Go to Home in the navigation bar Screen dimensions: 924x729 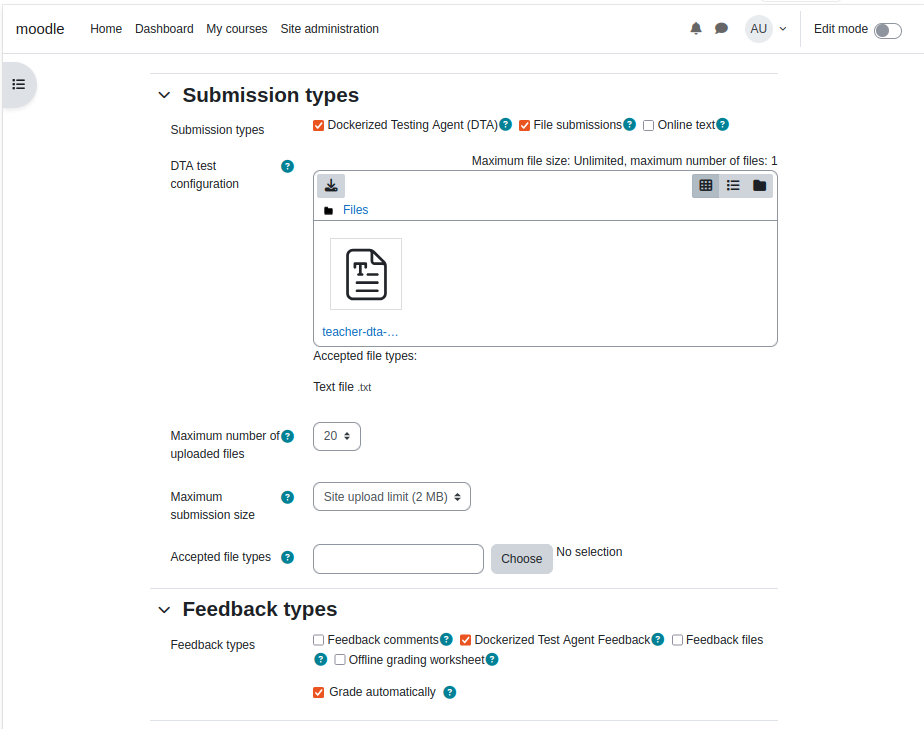pyautogui.click(x=106, y=29)
